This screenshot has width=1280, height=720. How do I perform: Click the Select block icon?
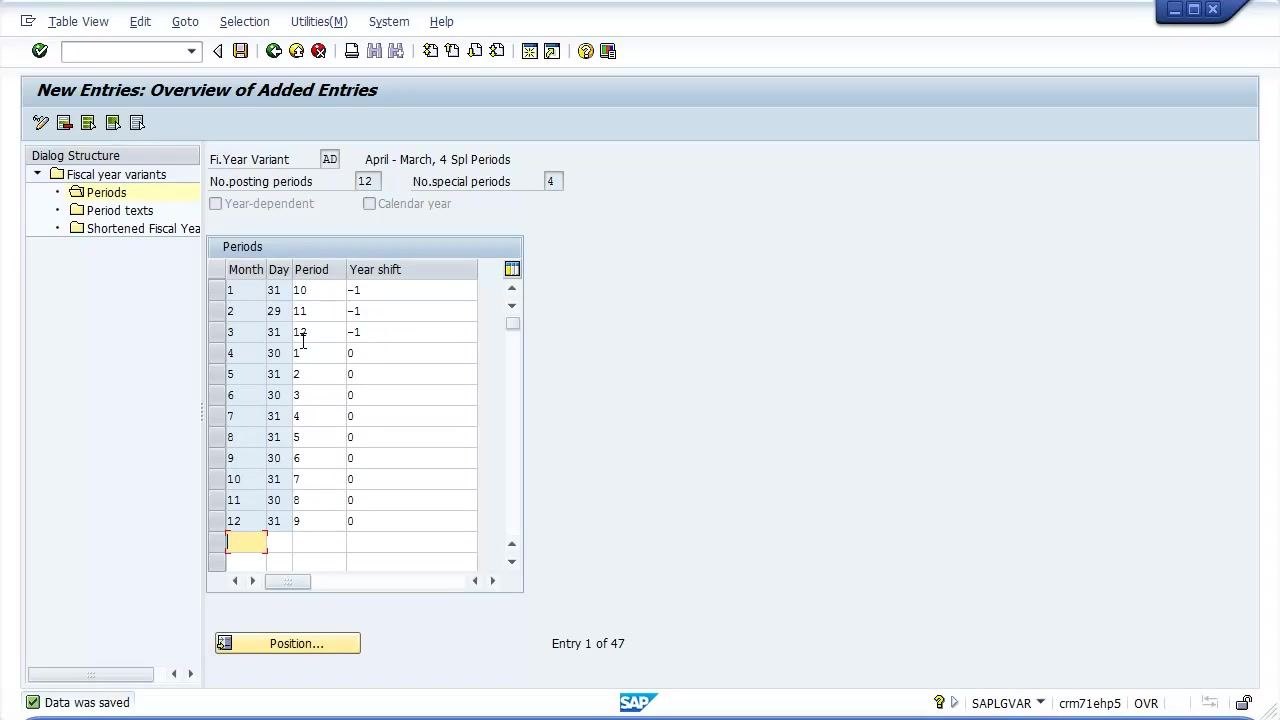click(113, 122)
